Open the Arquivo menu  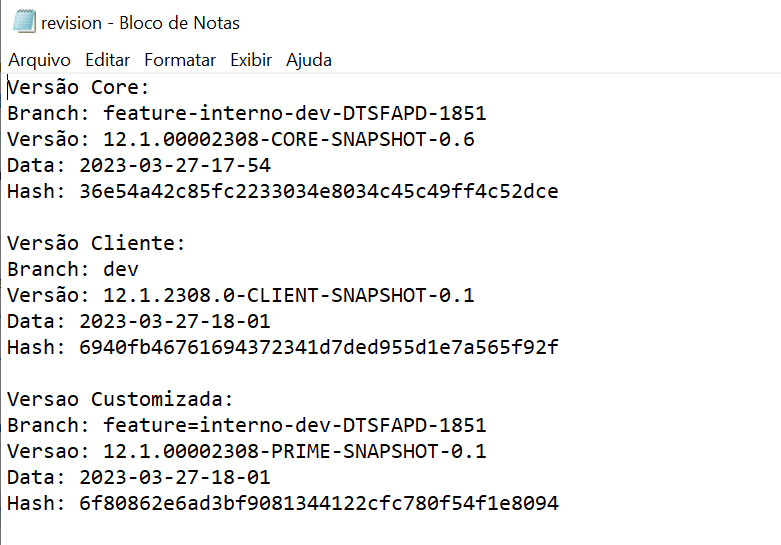coord(39,60)
